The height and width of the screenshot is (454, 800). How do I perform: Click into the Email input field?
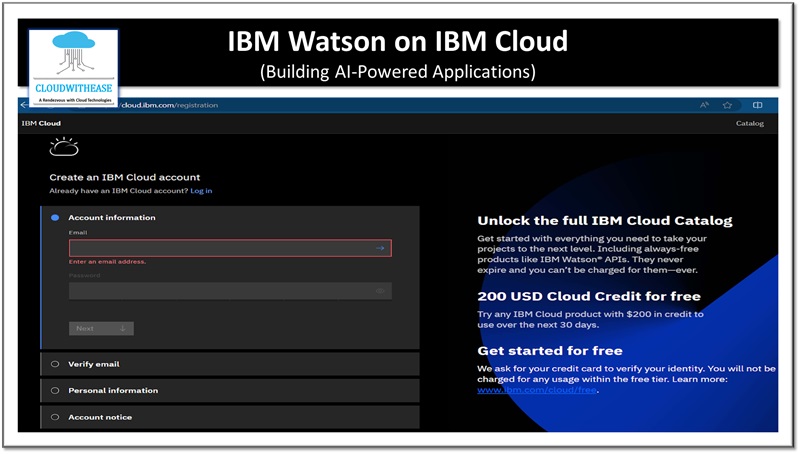(x=230, y=248)
